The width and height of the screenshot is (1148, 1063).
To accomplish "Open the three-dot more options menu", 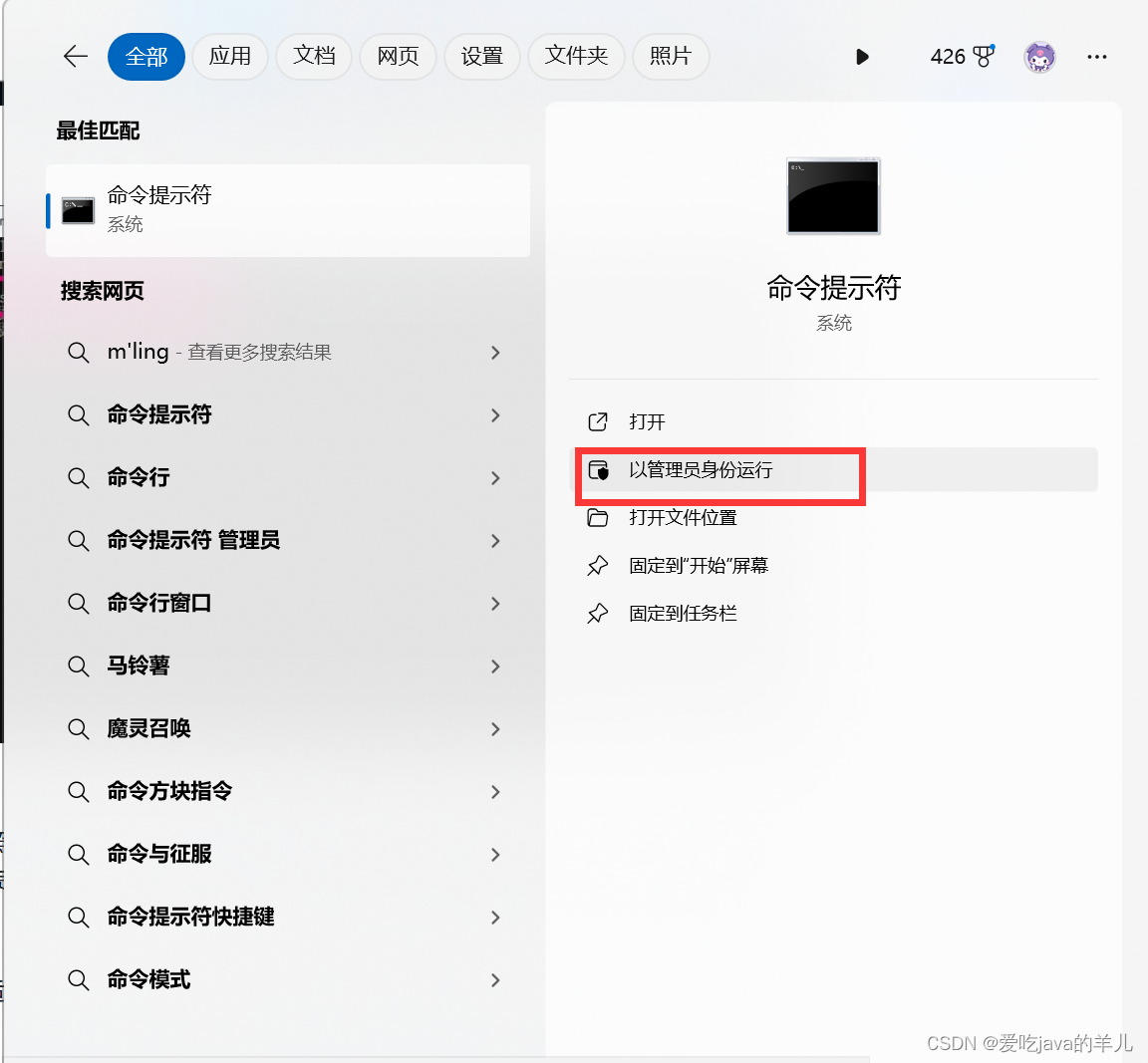I will pos(1097,57).
